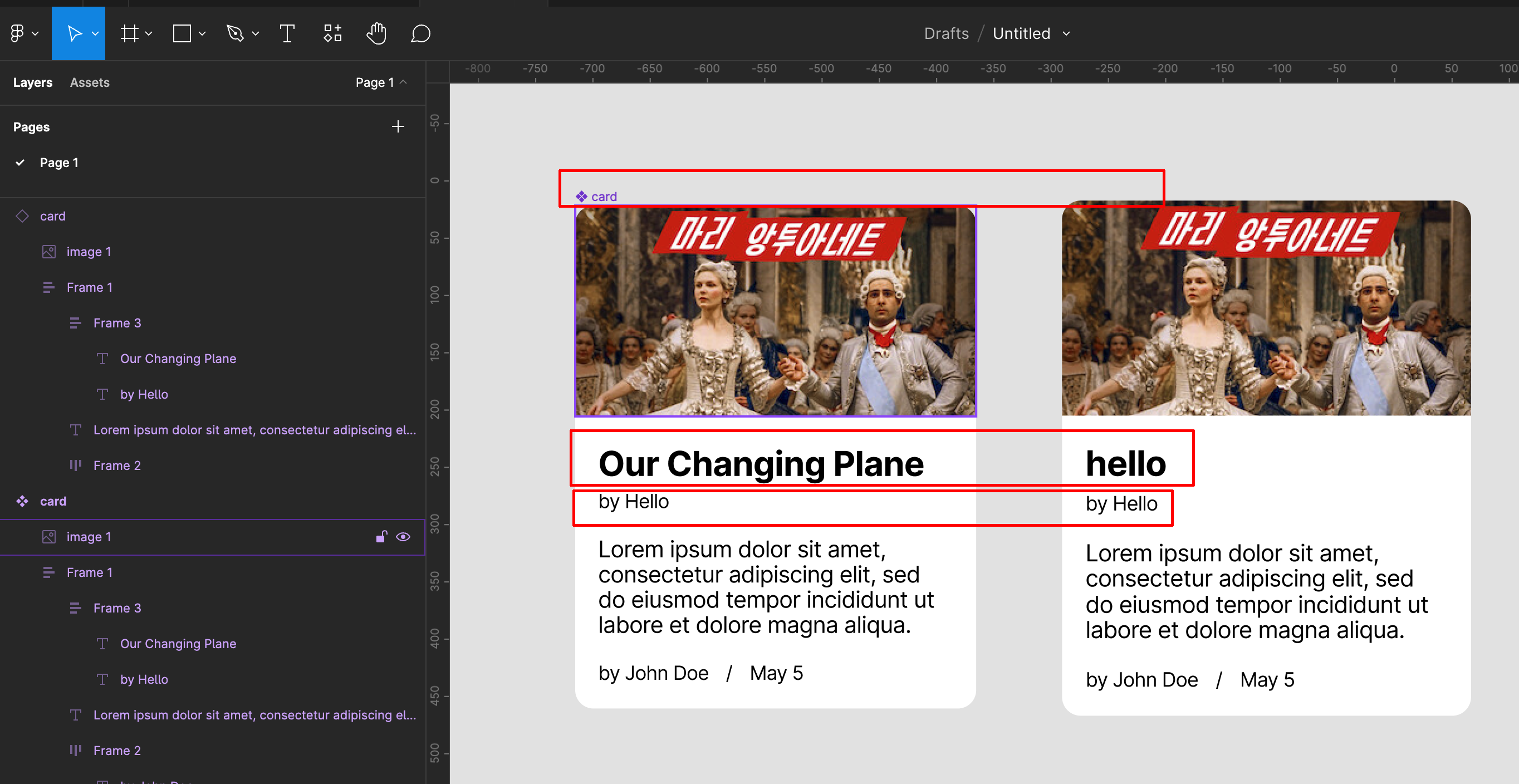The height and width of the screenshot is (784, 1519).
Task: Open the Resources tool
Action: pos(332,33)
